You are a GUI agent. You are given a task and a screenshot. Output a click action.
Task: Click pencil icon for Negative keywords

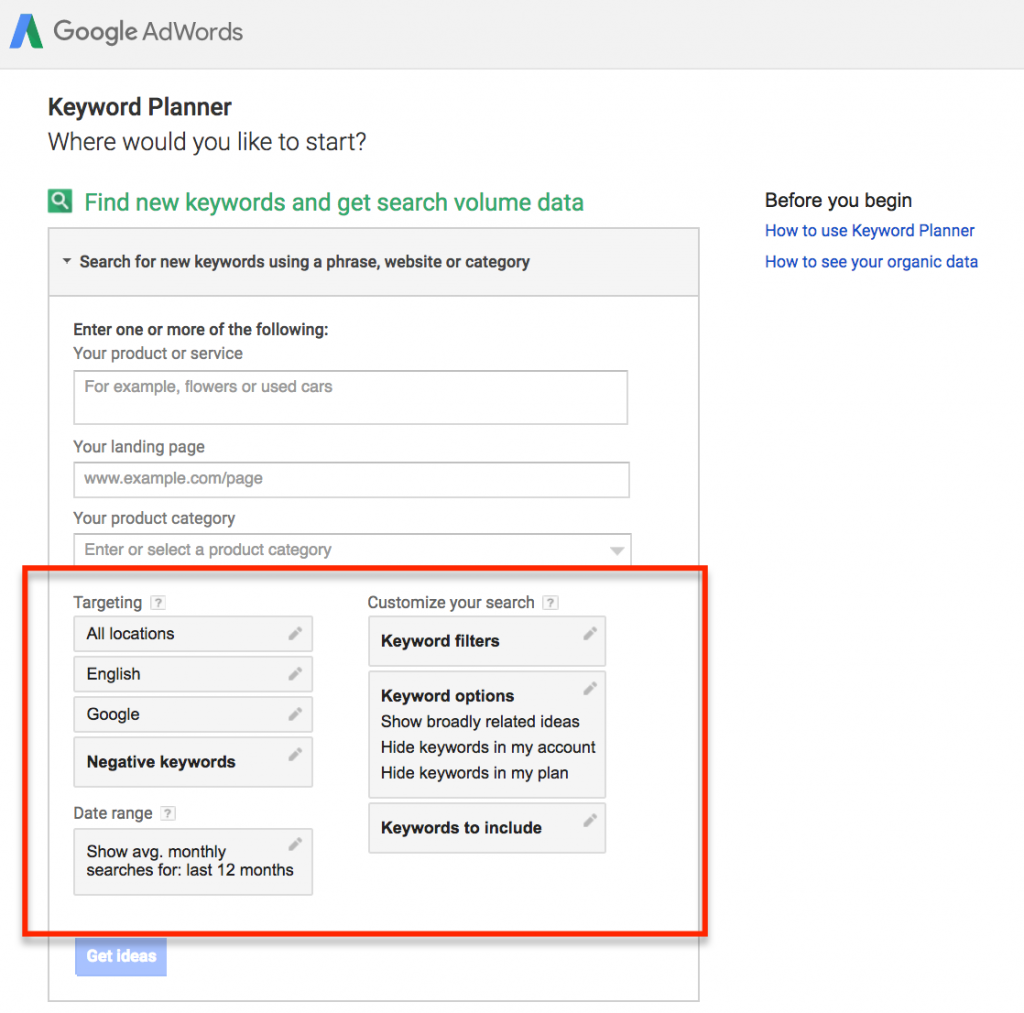(295, 754)
